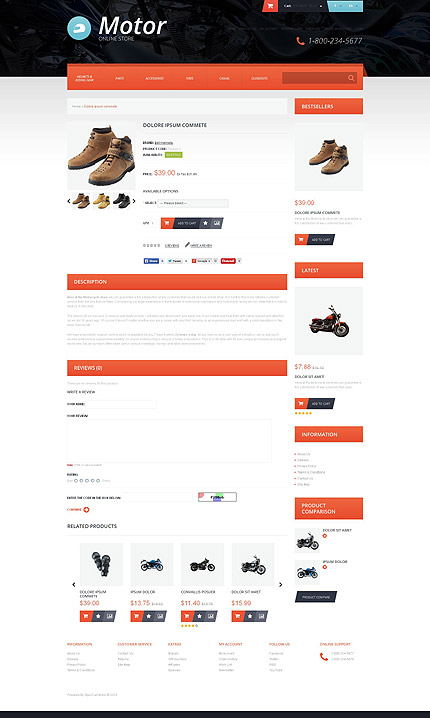
Task: Open the Please Select options dropdown
Action: [x=193, y=203]
